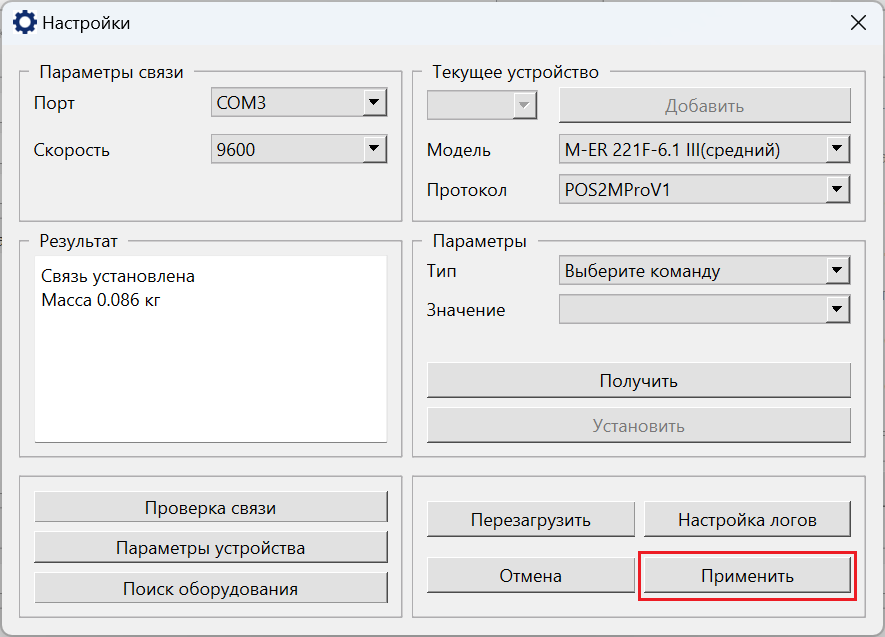Viewport: 885px width, 637px height.
Task: Click the gear icon in the title bar
Action: (24, 23)
